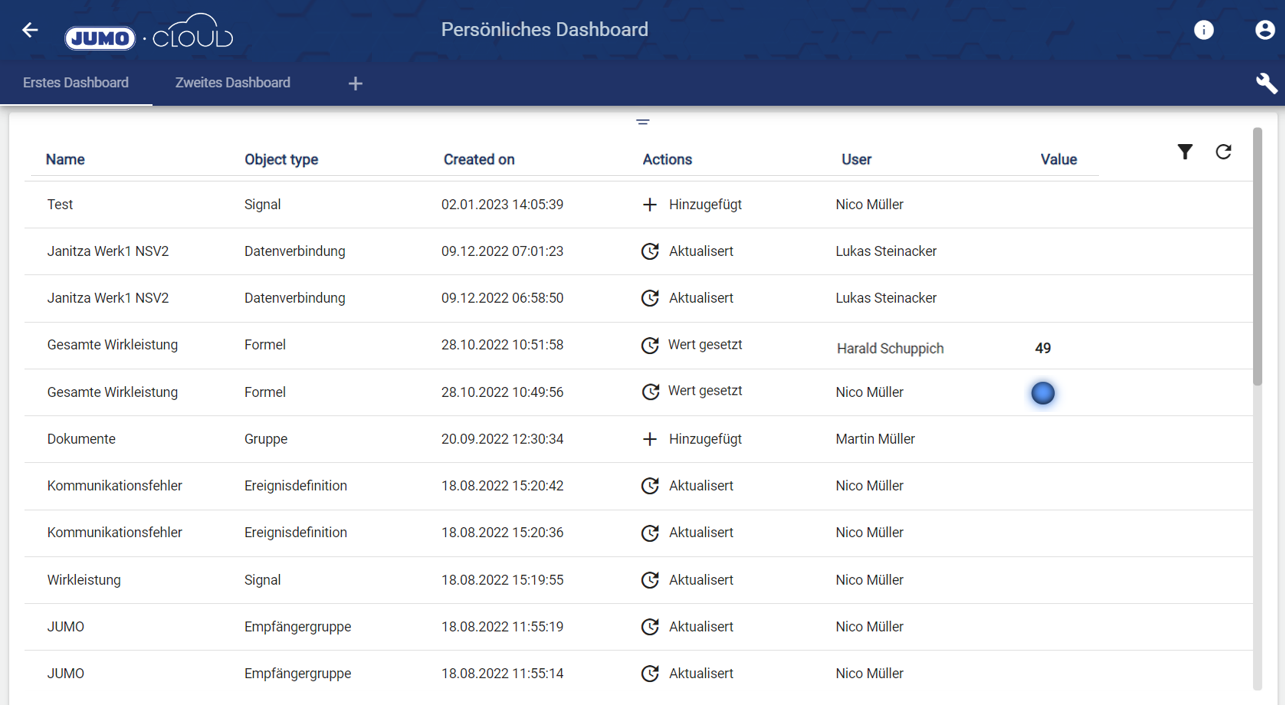The width and height of the screenshot is (1285, 709).
Task: Click the JUMO Cloud logo
Action: pyautogui.click(x=149, y=33)
